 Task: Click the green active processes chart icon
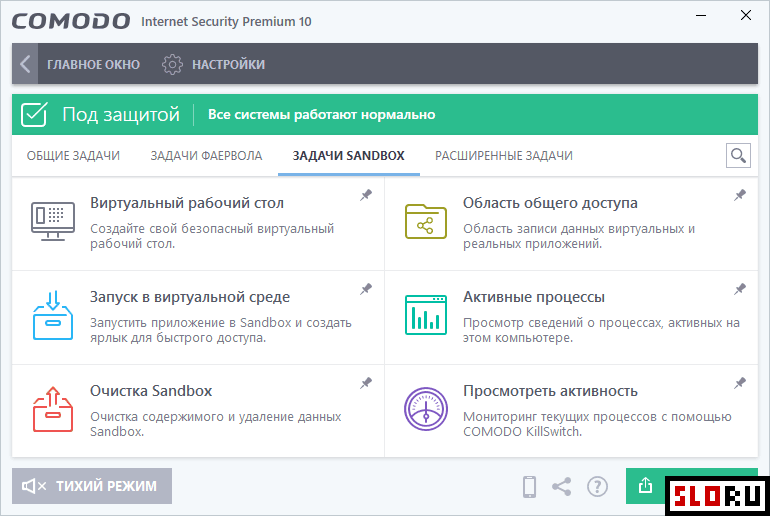click(426, 315)
